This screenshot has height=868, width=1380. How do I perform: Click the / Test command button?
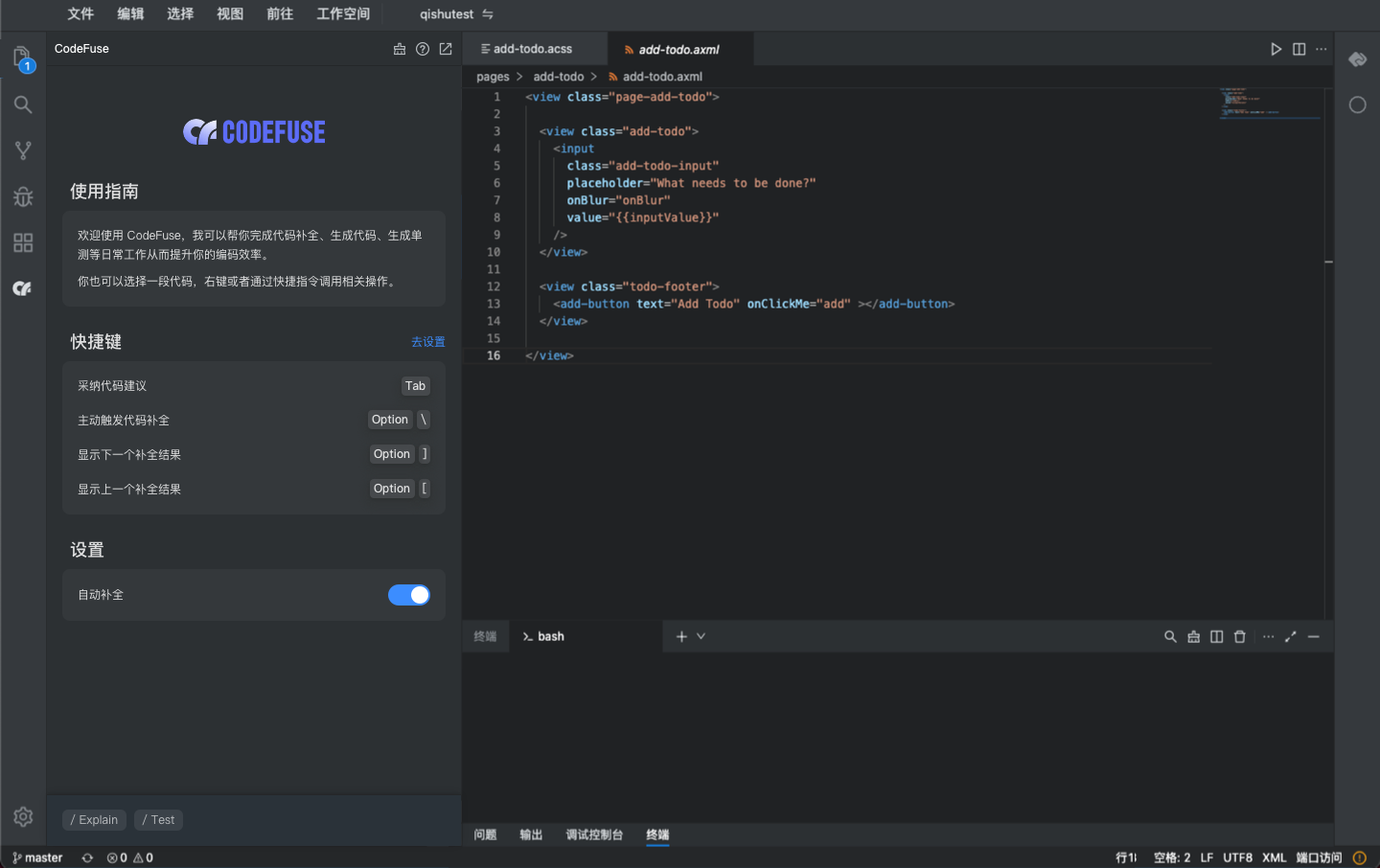[158, 820]
